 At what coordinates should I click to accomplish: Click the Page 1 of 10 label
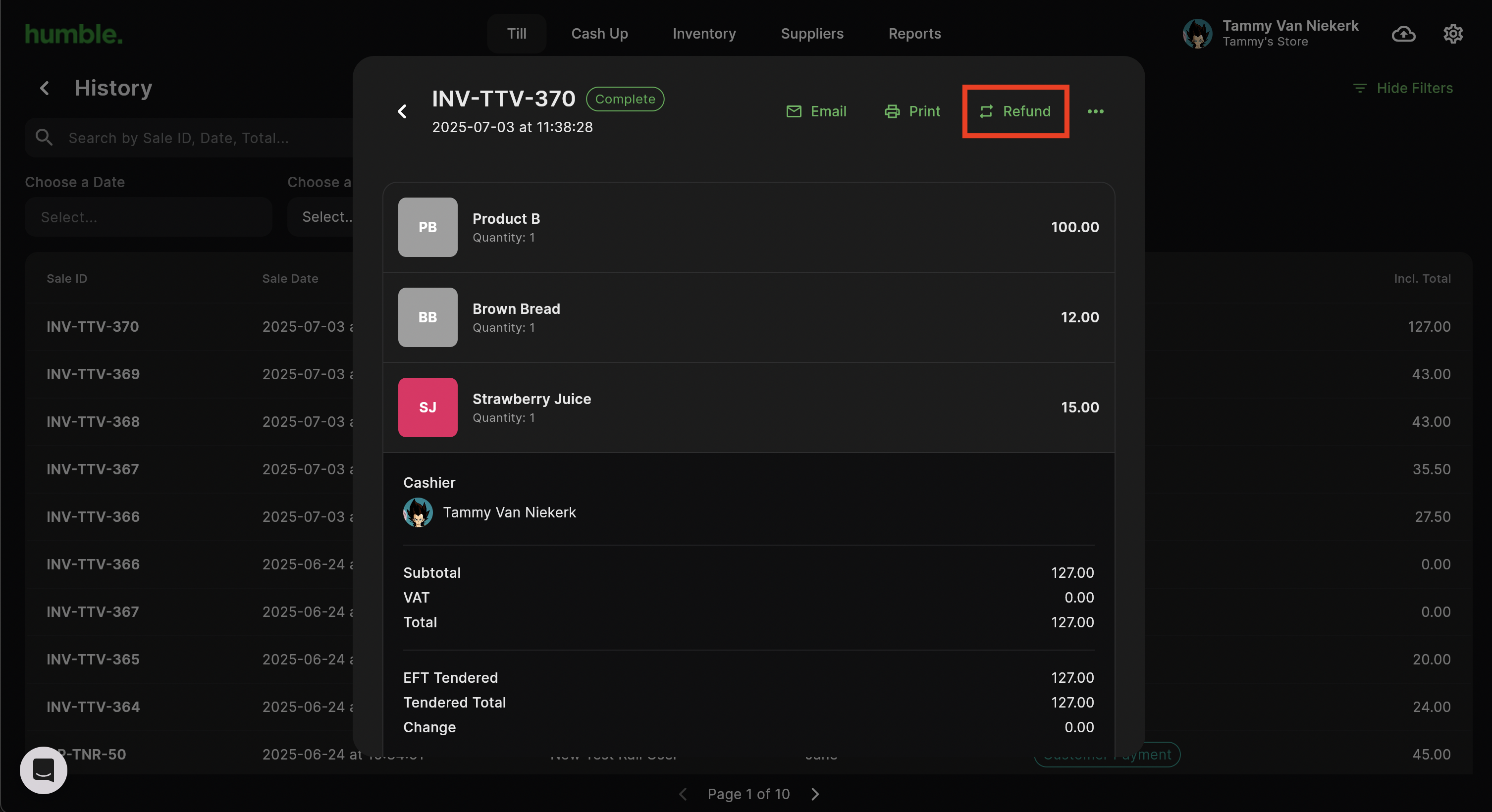tap(748, 794)
